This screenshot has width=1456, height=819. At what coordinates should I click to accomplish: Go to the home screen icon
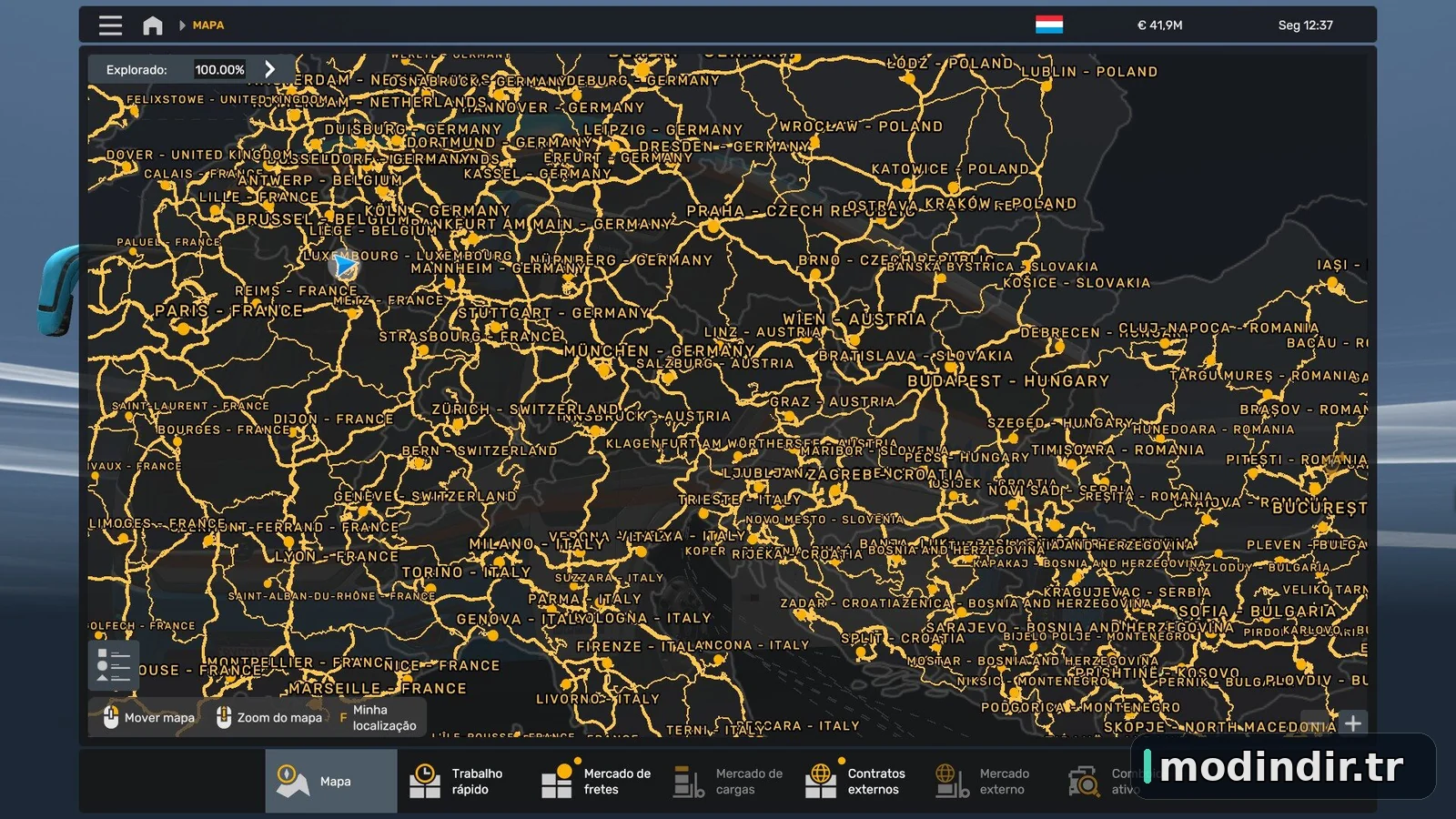pyautogui.click(x=153, y=25)
